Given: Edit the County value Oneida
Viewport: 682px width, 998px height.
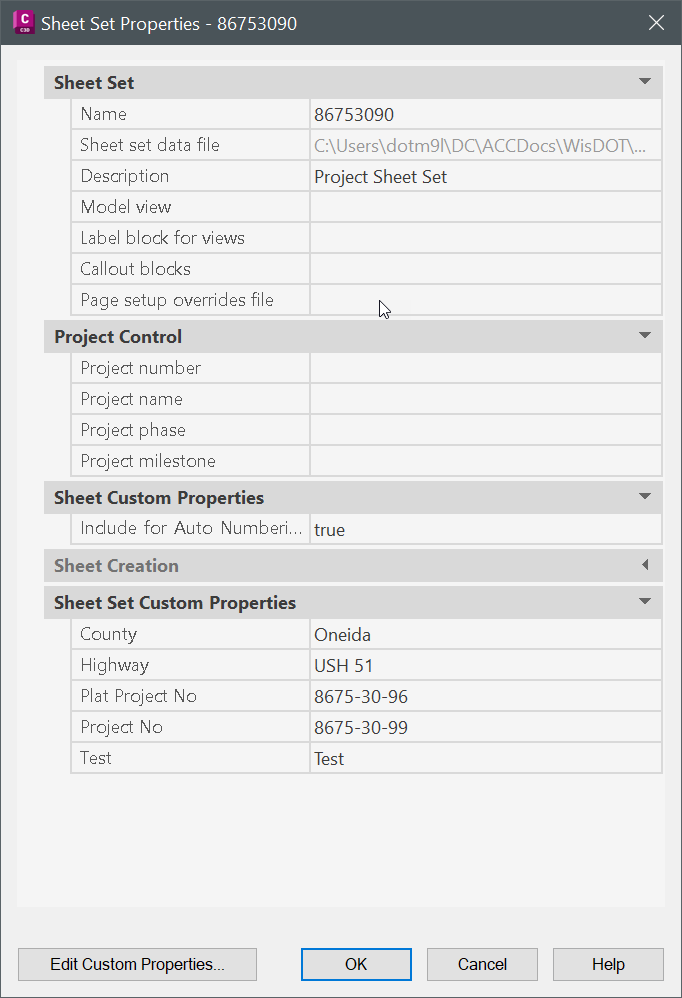Looking at the screenshot, I should (x=485, y=635).
